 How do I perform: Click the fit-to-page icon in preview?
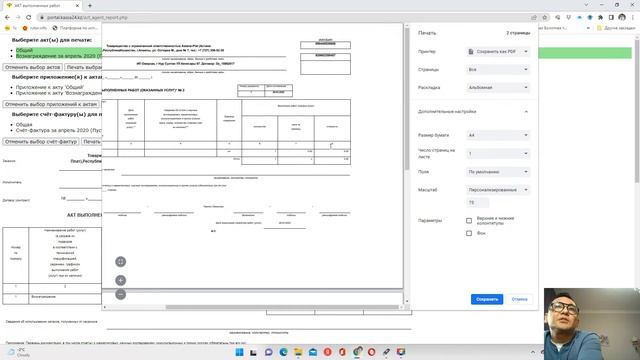point(120,262)
